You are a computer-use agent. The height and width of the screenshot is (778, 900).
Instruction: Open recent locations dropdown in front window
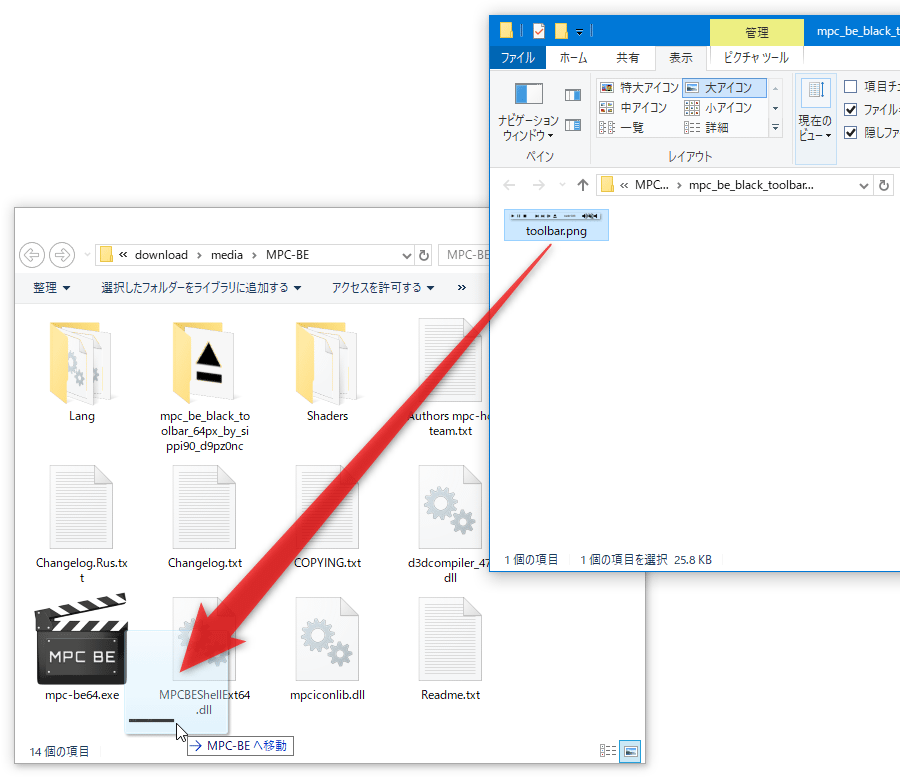point(562,185)
